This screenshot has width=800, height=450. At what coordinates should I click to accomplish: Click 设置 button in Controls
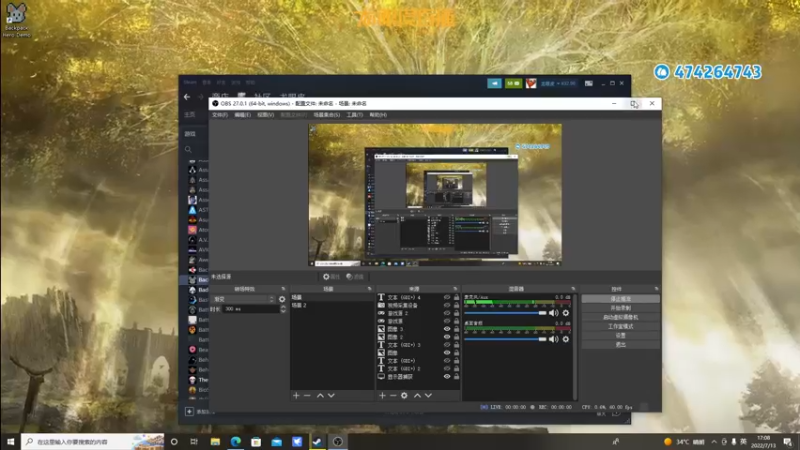coord(620,336)
